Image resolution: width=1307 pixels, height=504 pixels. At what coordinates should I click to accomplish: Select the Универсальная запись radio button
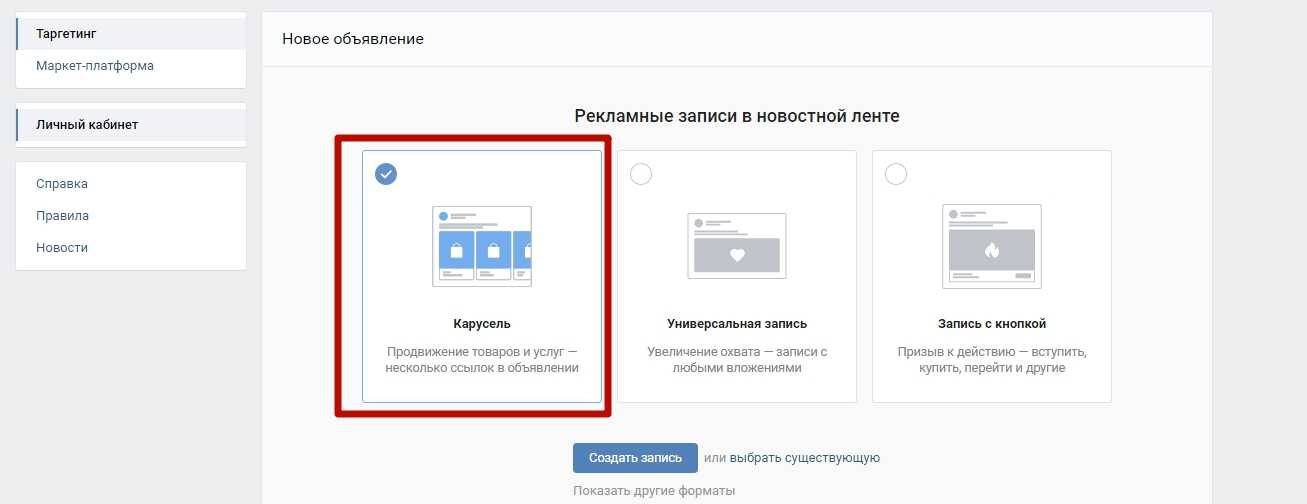click(641, 174)
